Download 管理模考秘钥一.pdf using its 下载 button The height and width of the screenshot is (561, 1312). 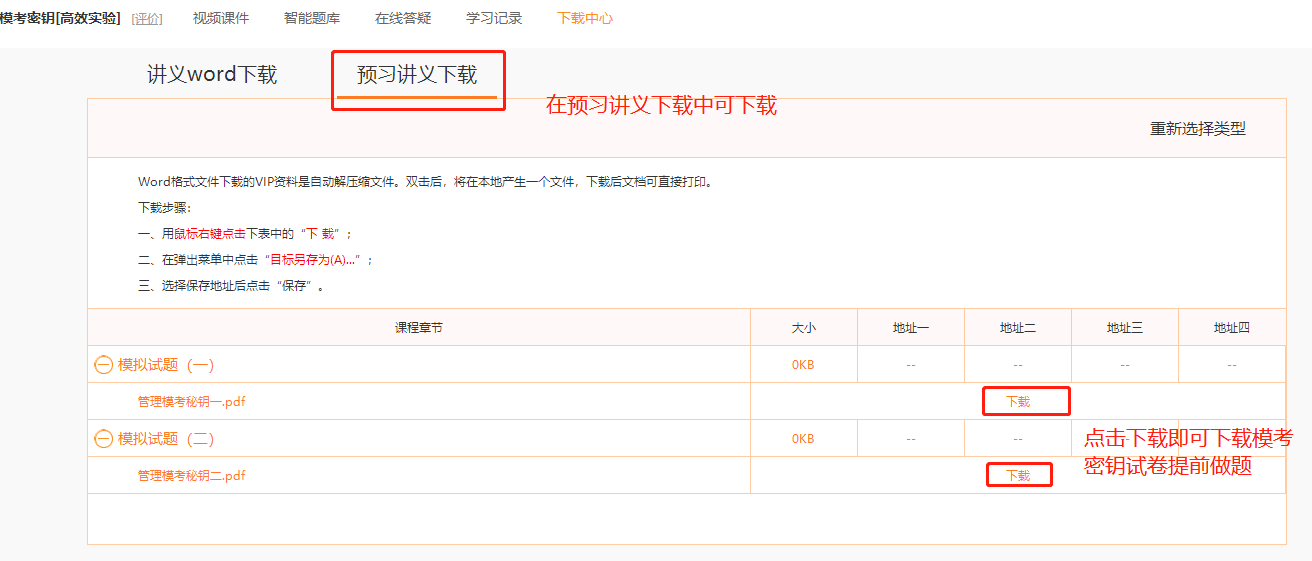(1018, 402)
